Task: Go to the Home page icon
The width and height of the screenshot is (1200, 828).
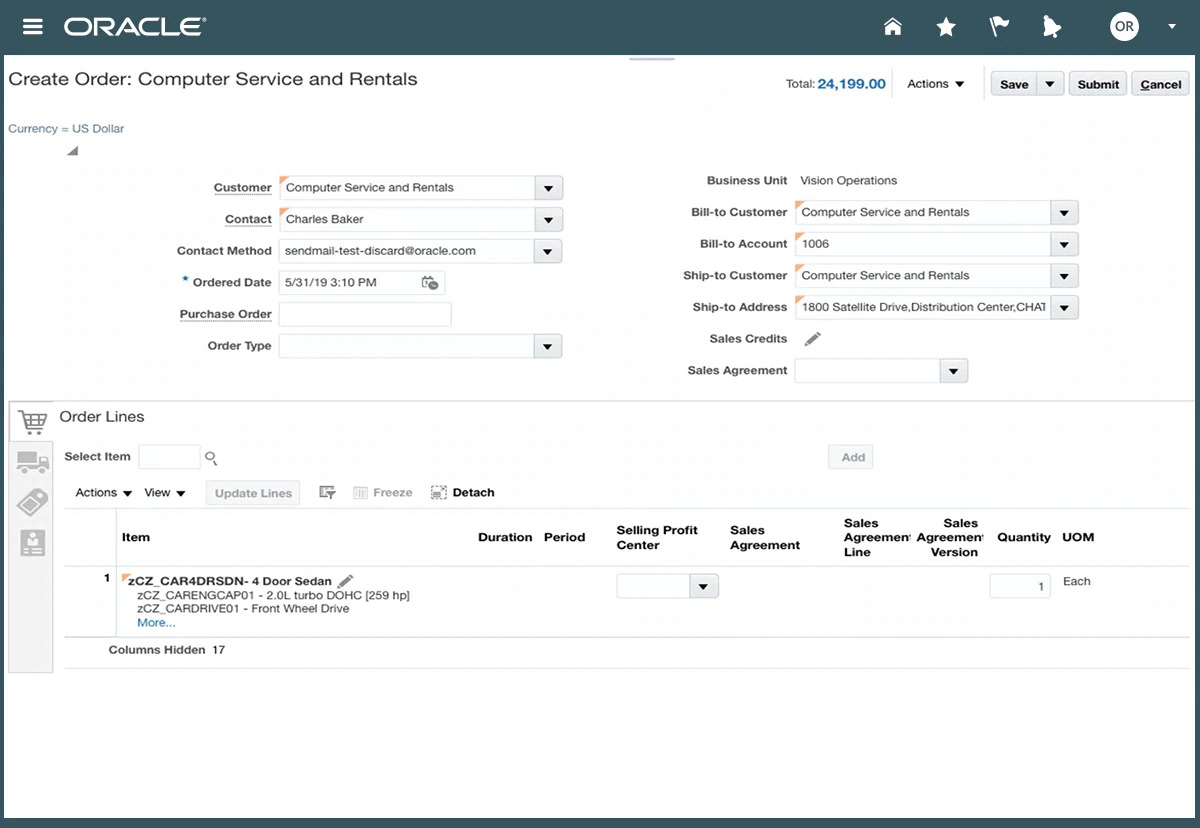Action: coord(893,27)
